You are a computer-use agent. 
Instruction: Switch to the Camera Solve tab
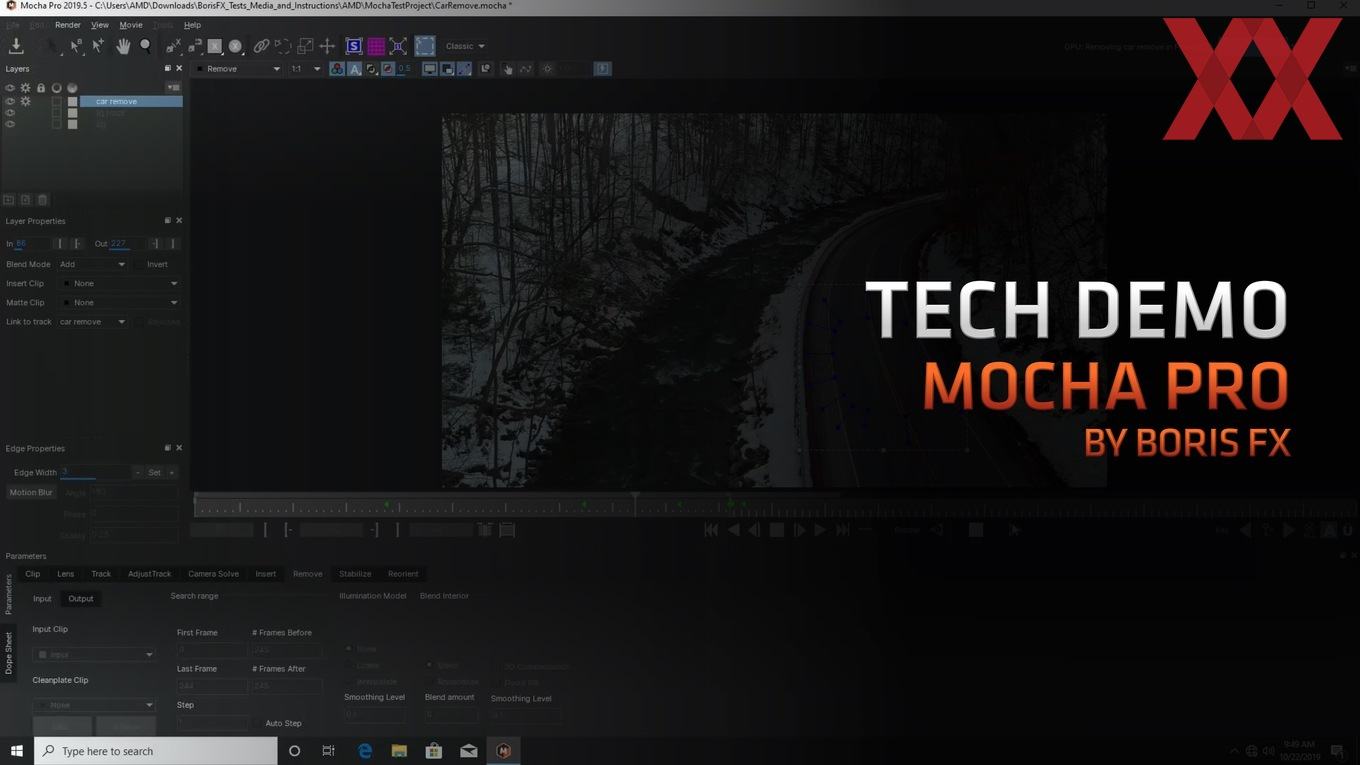click(x=213, y=574)
